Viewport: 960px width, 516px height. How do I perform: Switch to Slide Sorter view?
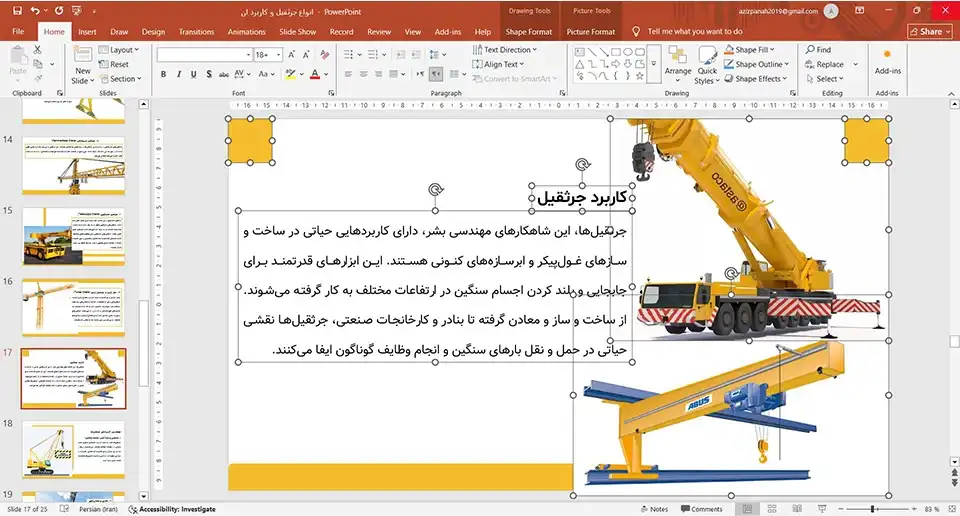click(772, 509)
